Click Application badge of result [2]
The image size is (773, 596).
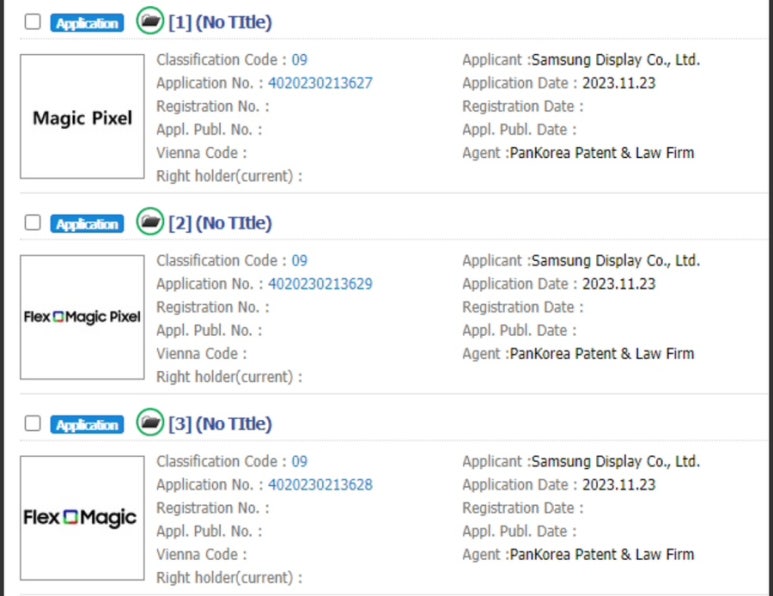click(x=87, y=224)
